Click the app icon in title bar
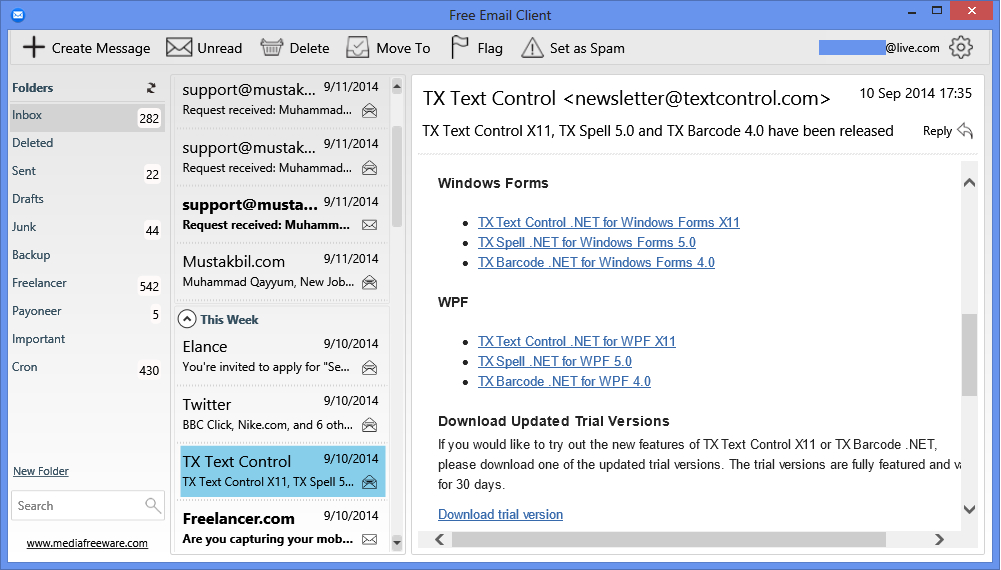The width and height of the screenshot is (1001, 570). pos(19,15)
